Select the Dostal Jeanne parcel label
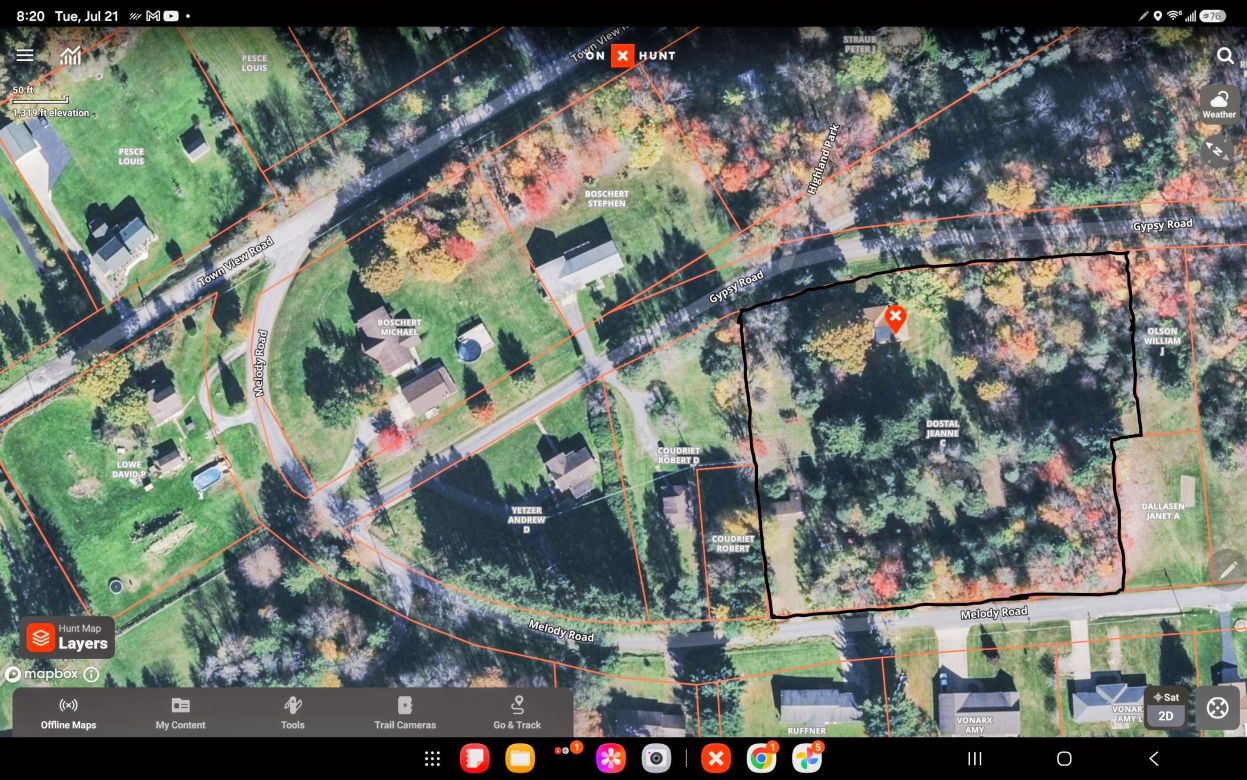1247x780 pixels. (x=942, y=429)
